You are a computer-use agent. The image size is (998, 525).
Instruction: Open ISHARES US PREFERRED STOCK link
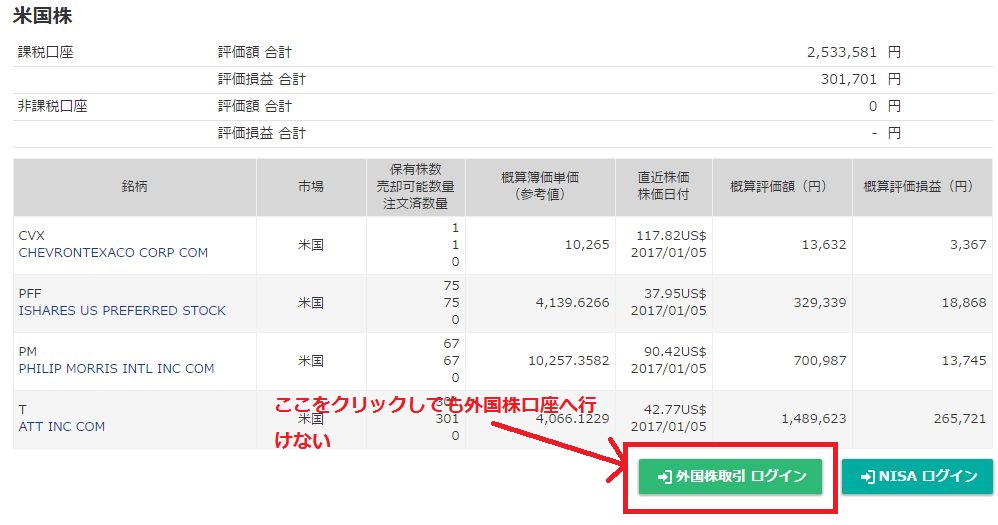[x=122, y=311]
